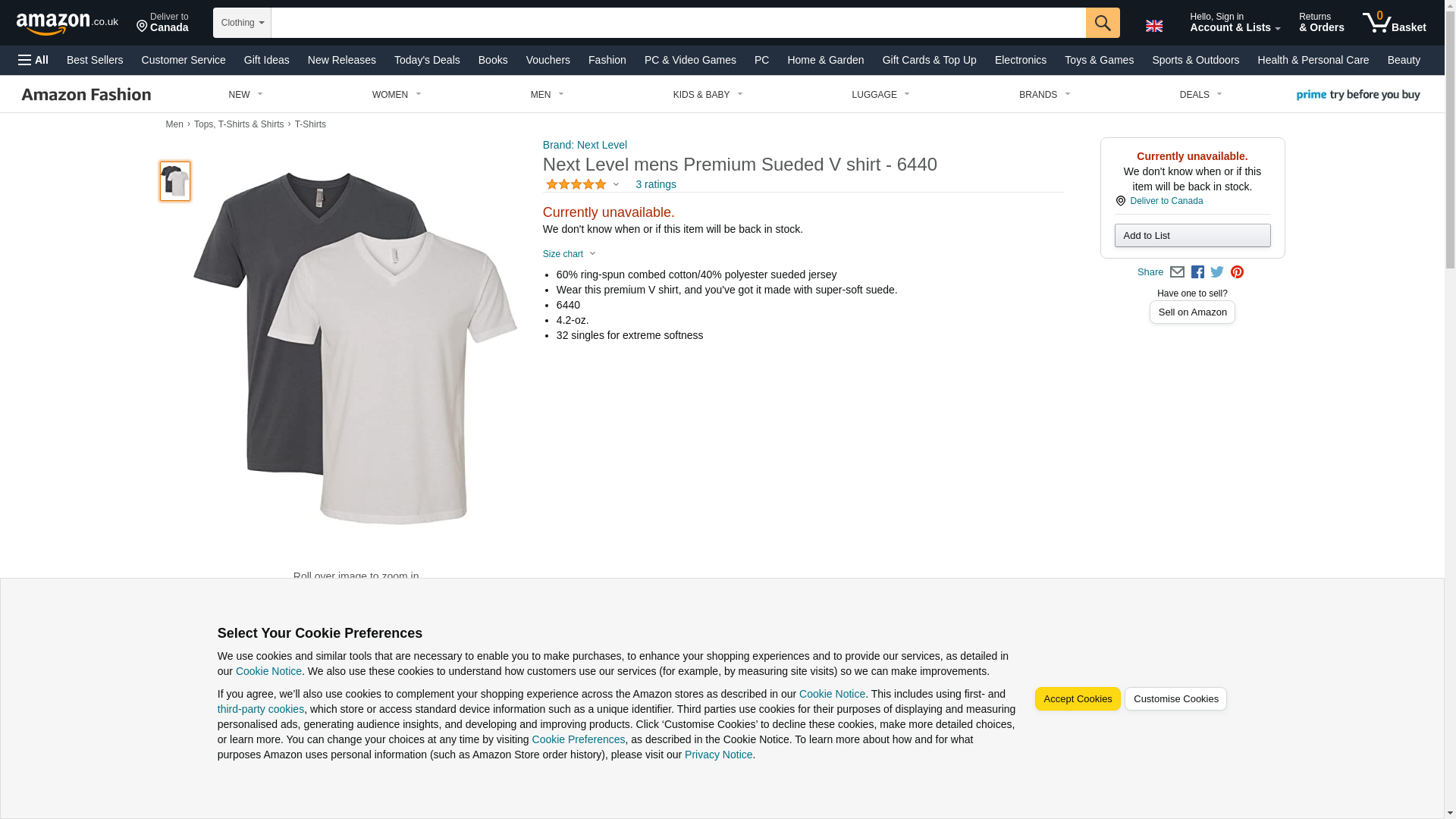Go to Amazon.co.uk home logo

(67, 23)
